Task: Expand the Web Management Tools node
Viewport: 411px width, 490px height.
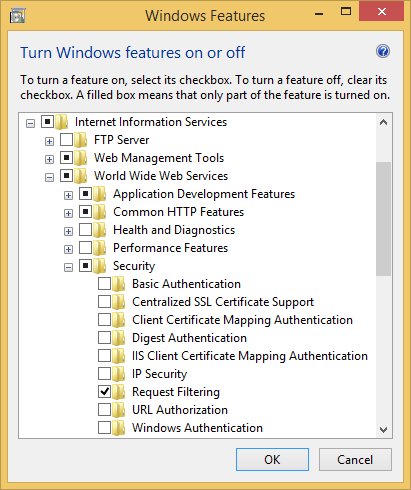Action: pos(49,160)
